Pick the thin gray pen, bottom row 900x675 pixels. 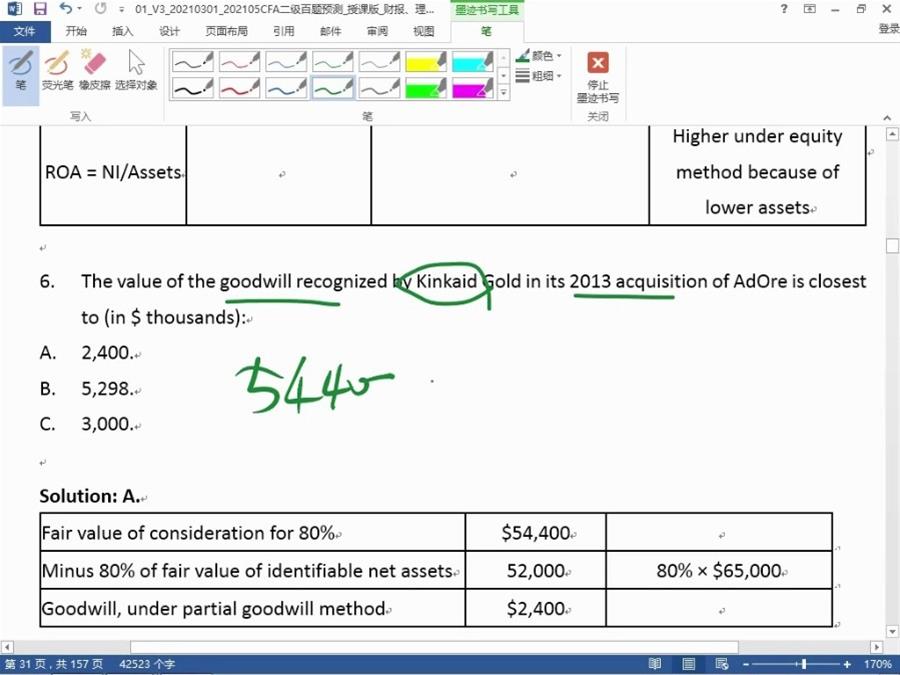point(379,88)
